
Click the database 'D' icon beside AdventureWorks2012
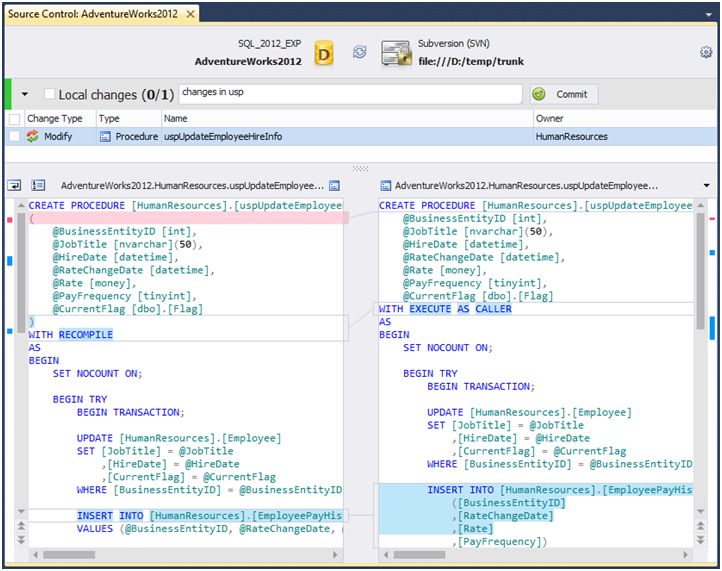pyautogui.click(x=323, y=53)
